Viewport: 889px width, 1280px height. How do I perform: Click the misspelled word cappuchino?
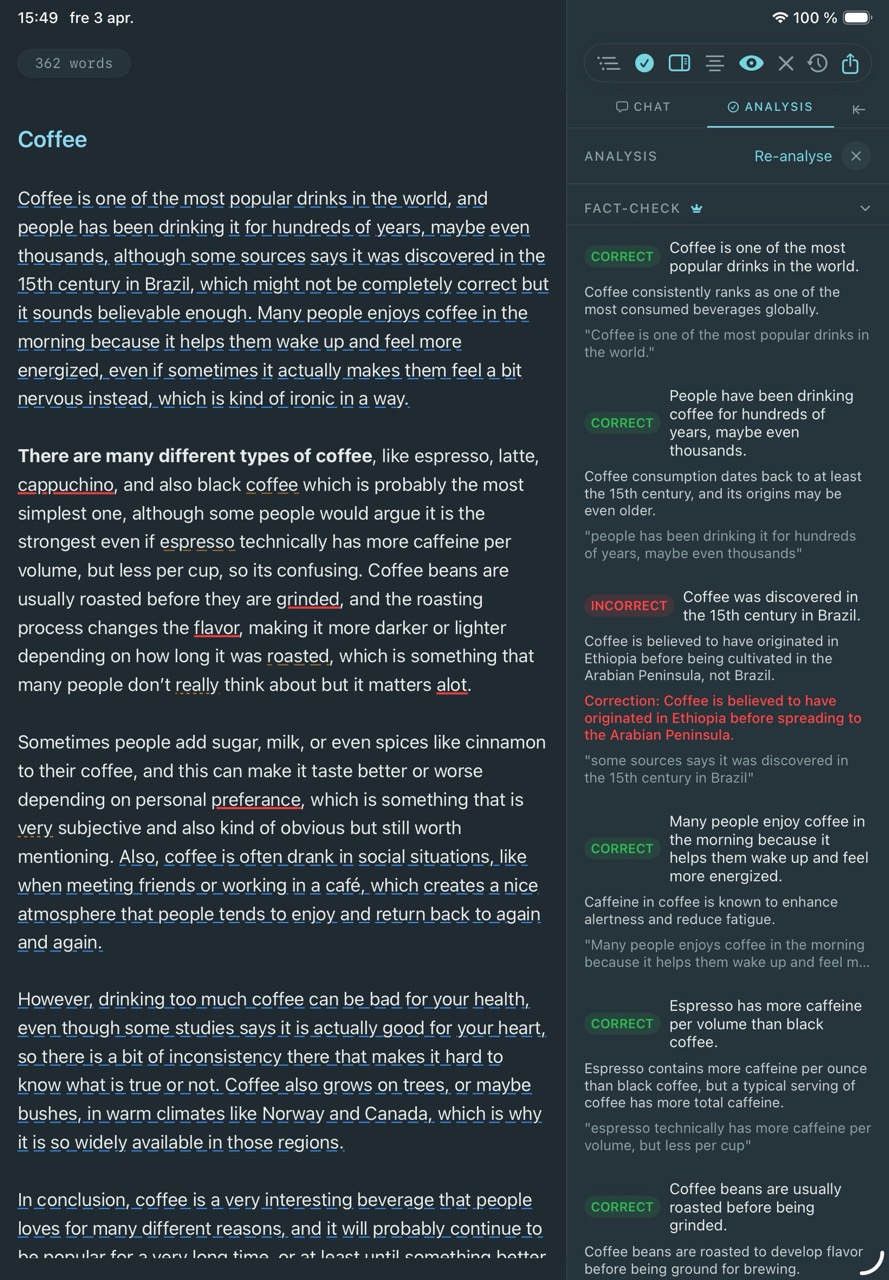pos(67,485)
